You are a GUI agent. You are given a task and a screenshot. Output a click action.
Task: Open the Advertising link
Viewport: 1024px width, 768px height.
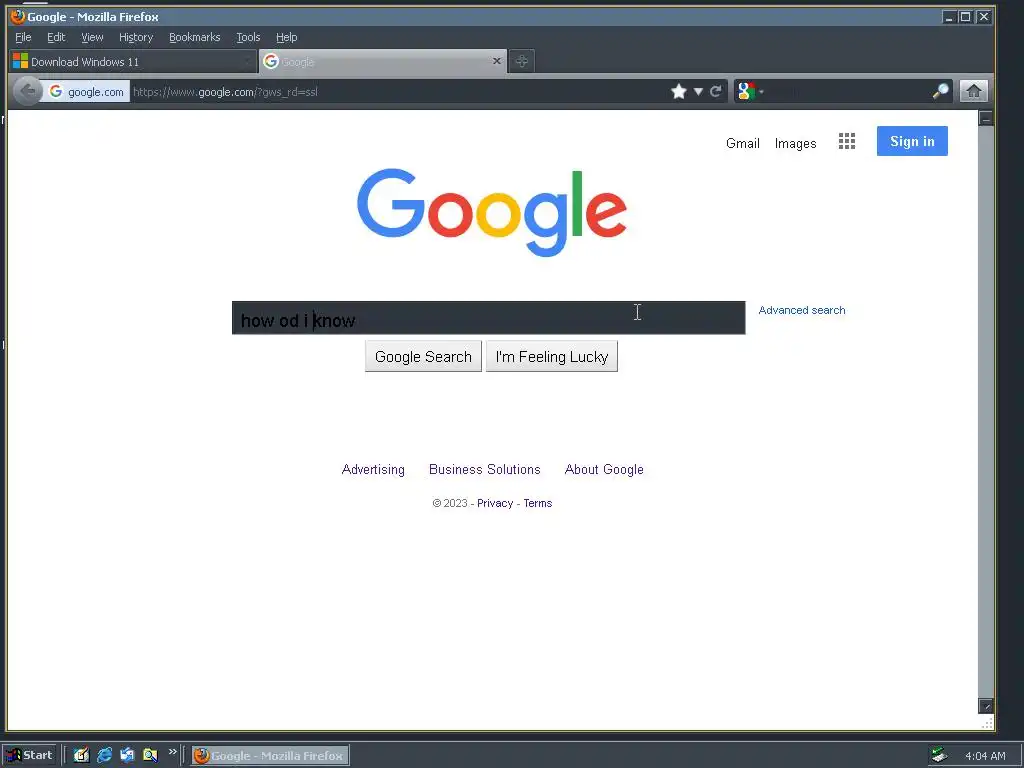point(373,470)
